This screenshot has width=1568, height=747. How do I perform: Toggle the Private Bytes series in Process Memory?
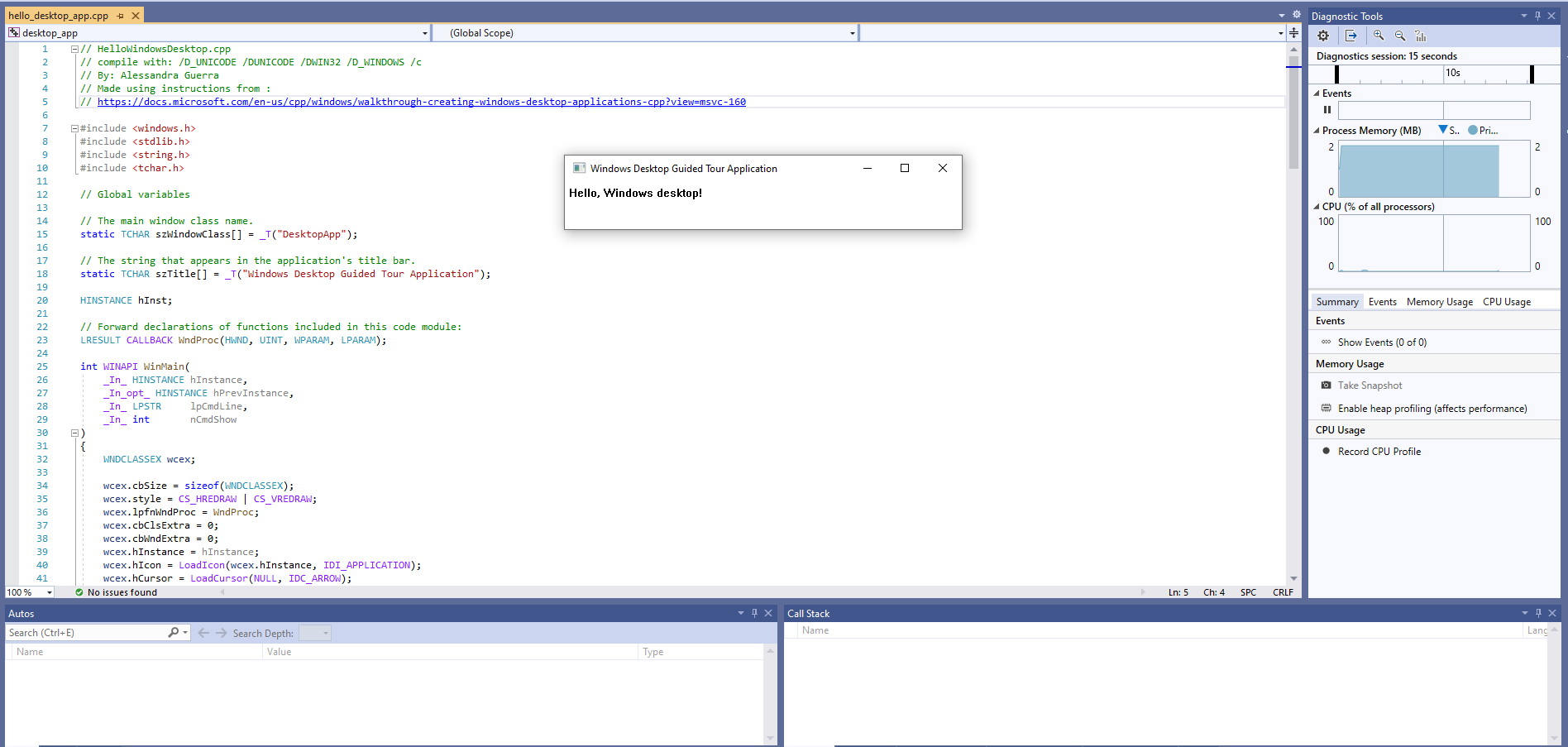(1473, 130)
